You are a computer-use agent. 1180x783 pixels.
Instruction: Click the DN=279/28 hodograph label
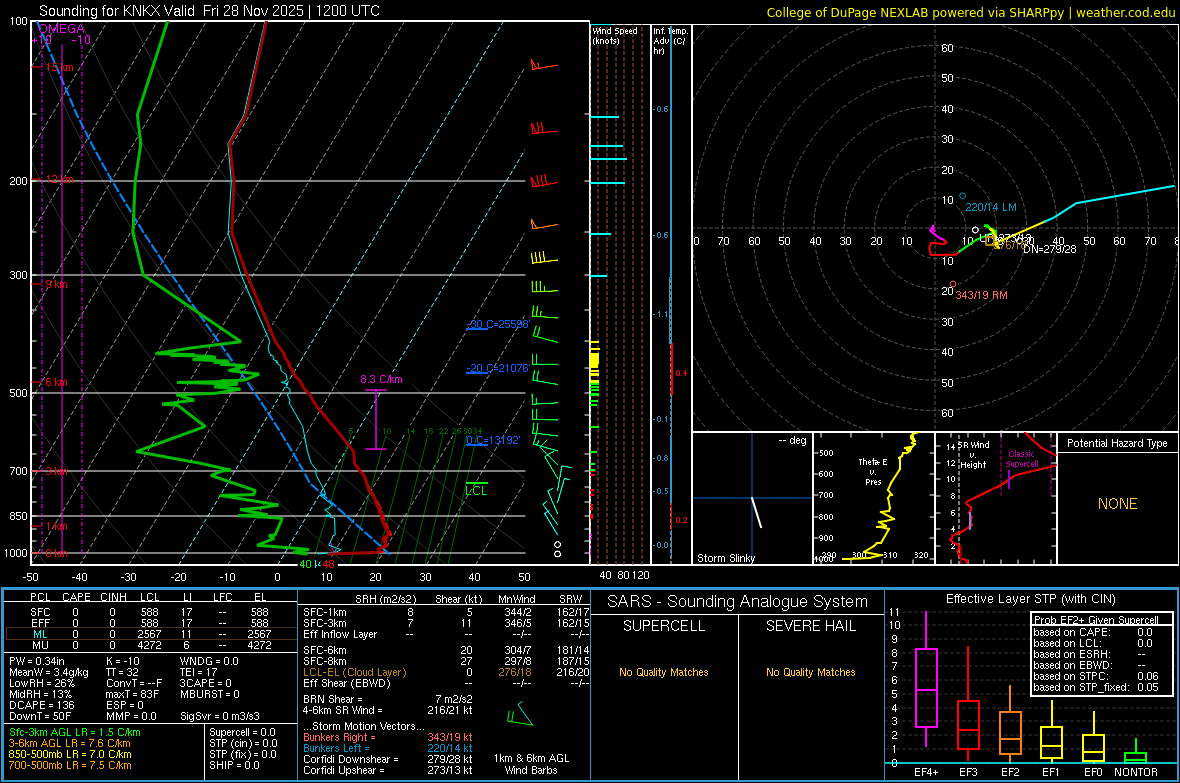(1049, 249)
